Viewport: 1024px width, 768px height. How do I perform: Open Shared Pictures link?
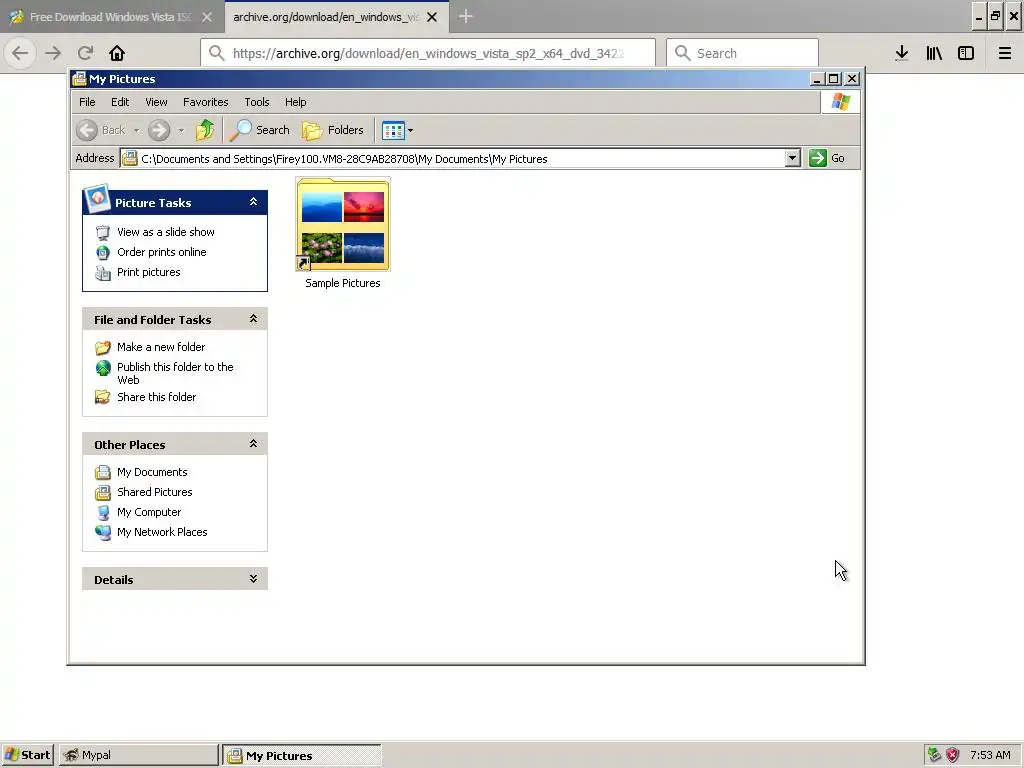tap(154, 492)
